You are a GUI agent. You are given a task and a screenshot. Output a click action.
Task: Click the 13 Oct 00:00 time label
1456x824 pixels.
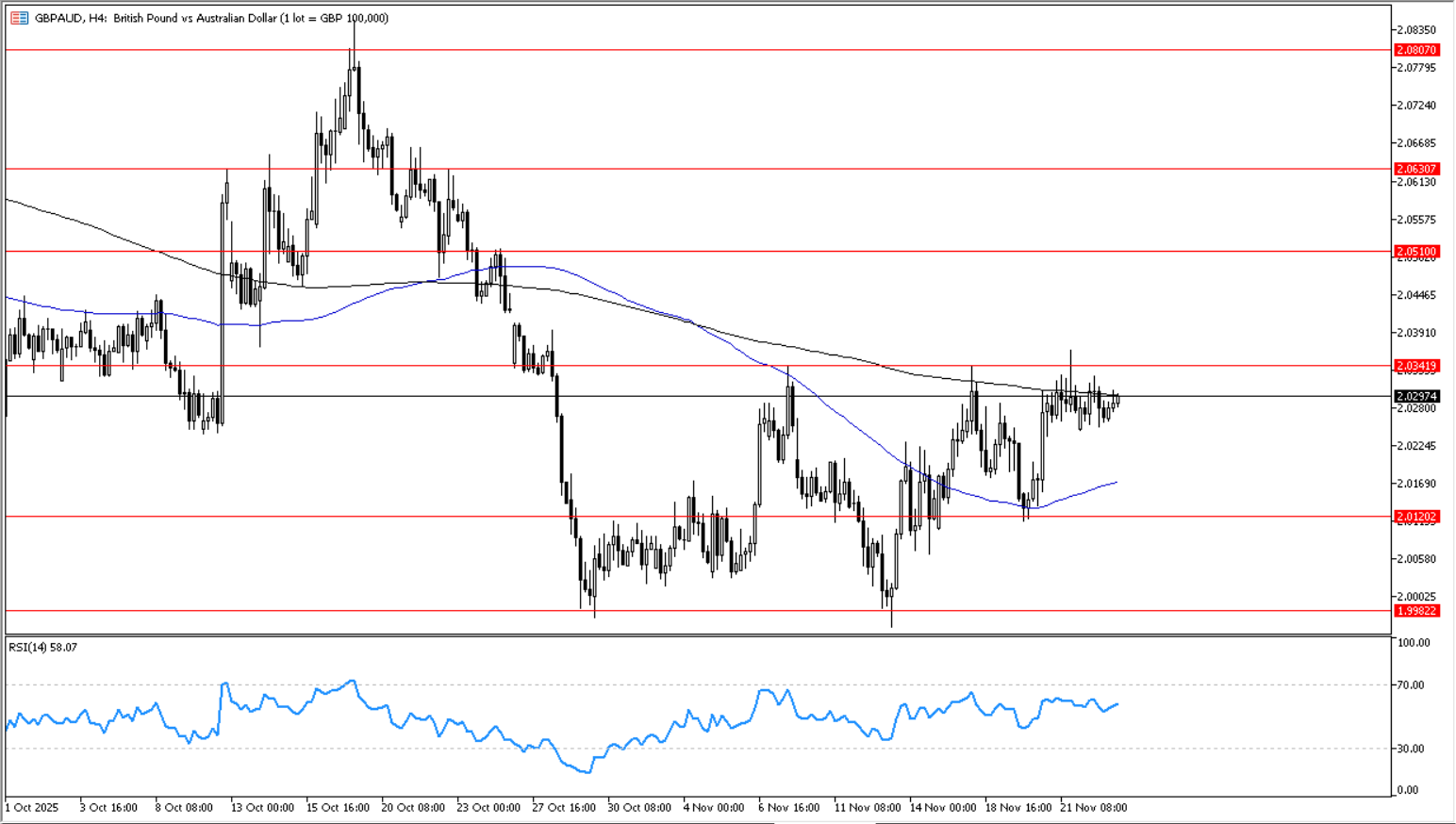pyautogui.click(x=262, y=808)
